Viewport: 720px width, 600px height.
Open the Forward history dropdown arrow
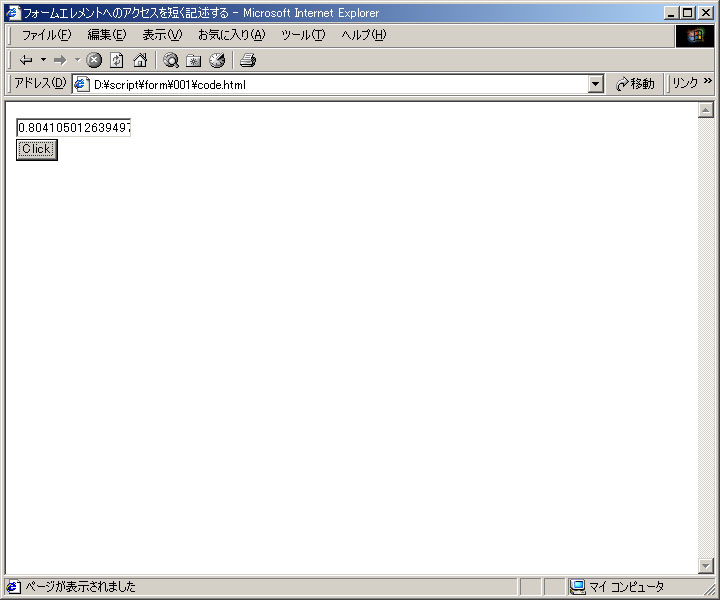click(77, 60)
